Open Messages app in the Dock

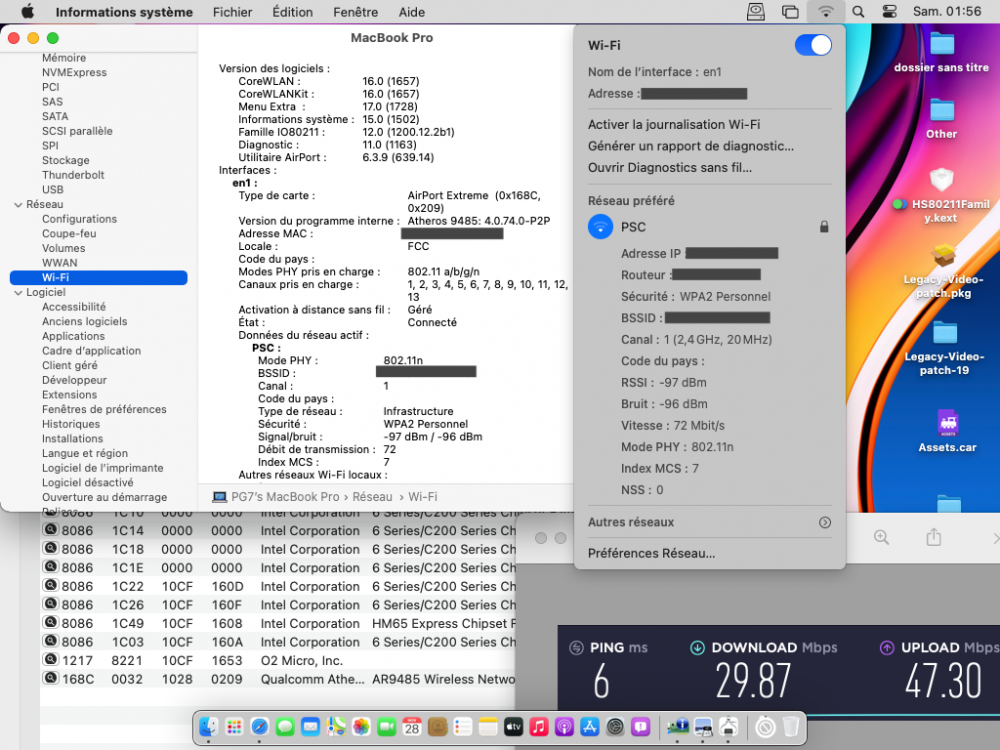coord(285,726)
